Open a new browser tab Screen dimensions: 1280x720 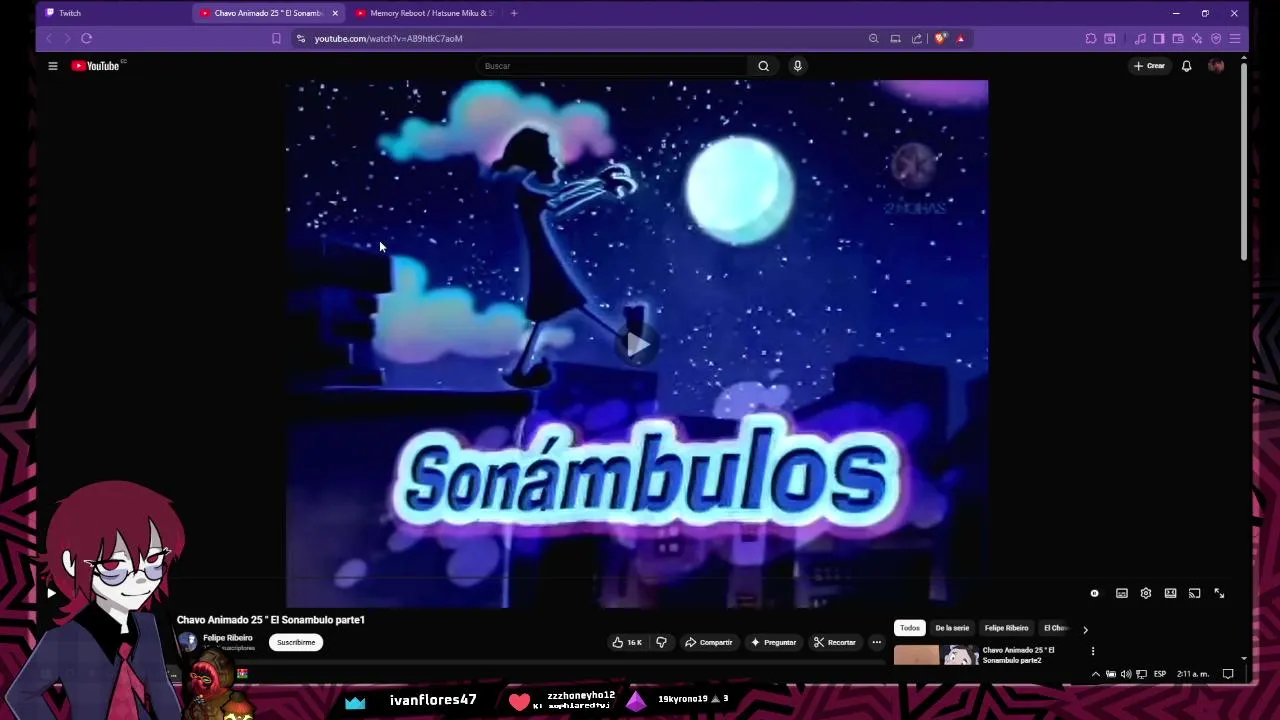click(x=514, y=13)
